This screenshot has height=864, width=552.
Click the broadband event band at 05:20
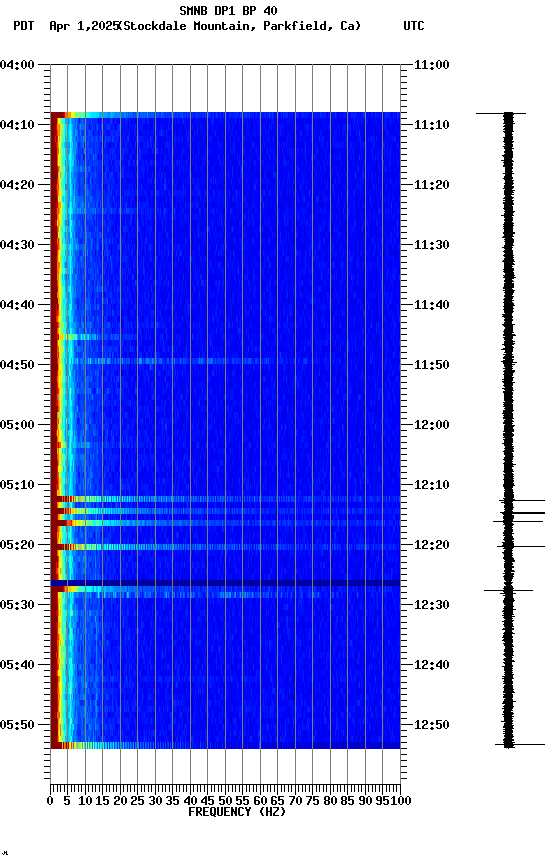(225, 547)
